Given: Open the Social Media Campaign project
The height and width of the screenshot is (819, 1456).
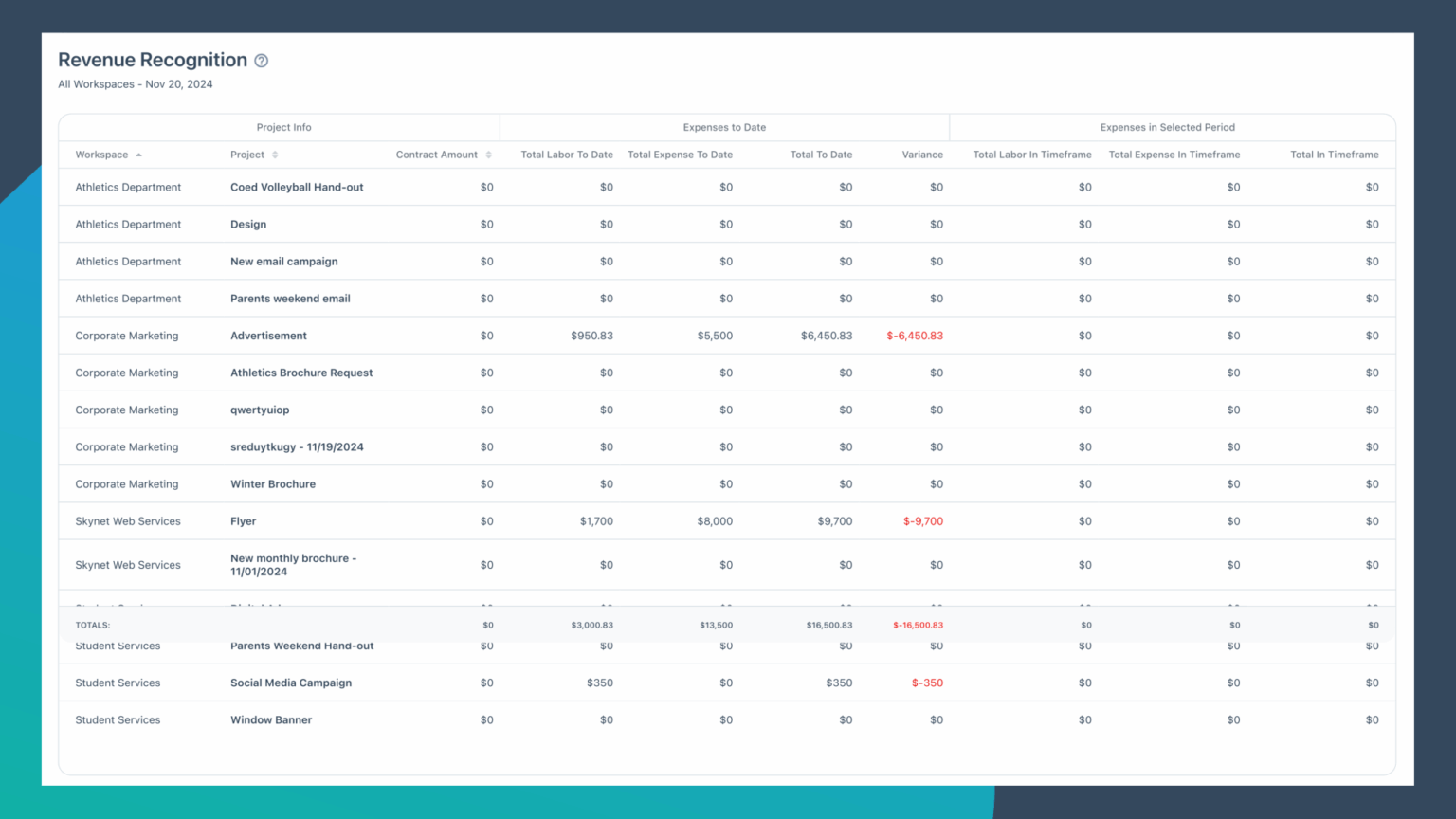Looking at the screenshot, I should pyautogui.click(x=290, y=682).
